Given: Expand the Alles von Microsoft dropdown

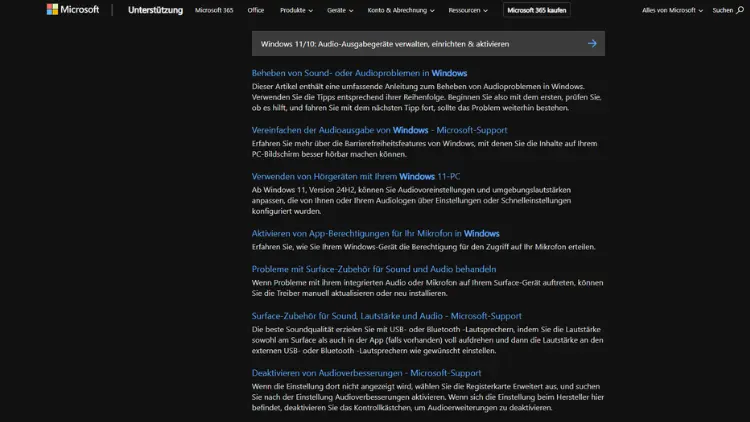Looking at the screenshot, I should 672,10.
